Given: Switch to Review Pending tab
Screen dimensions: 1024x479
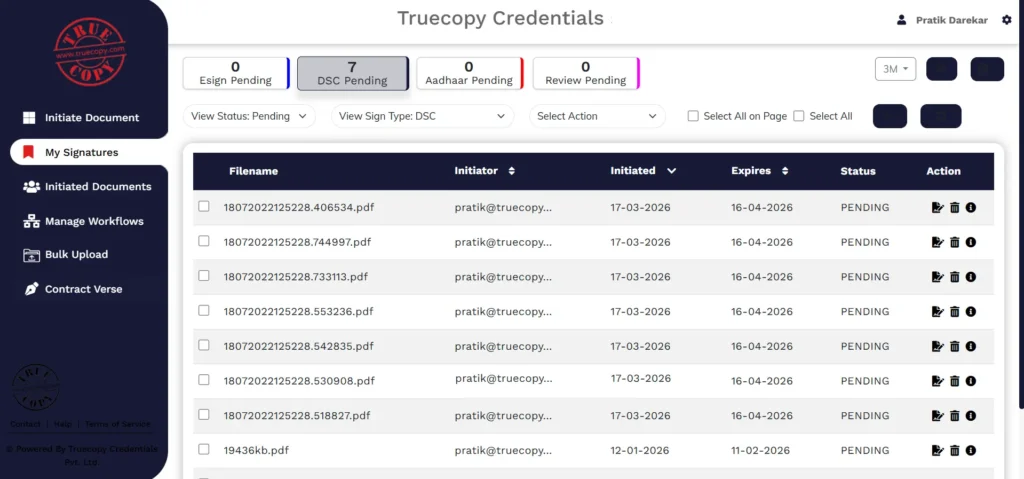Looking at the screenshot, I should 586,73.
